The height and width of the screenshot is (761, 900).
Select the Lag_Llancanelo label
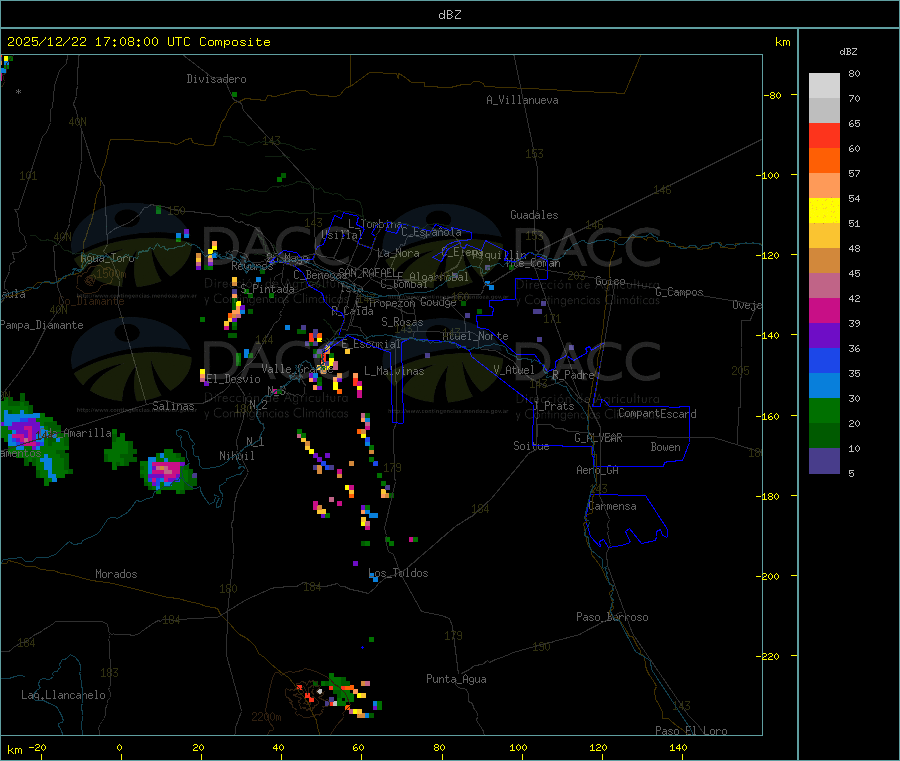(x=64, y=694)
